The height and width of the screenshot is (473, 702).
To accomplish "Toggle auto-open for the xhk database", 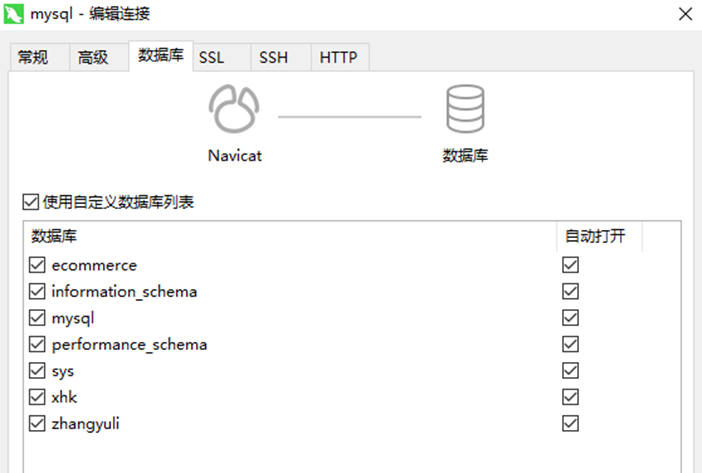I will tap(571, 397).
